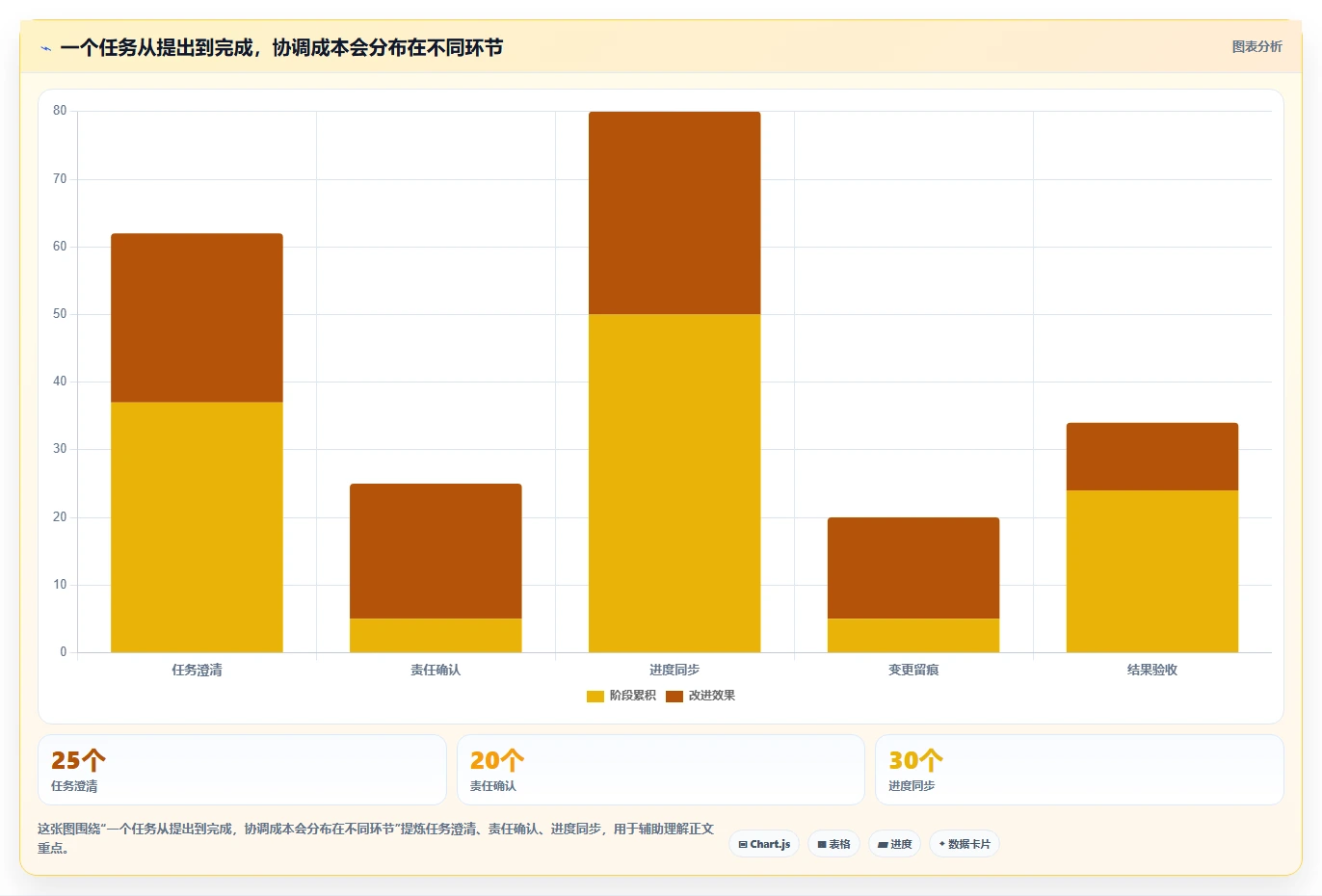This screenshot has width=1322, height=896.
Task: Click the 进度同步 x-axis label
Action: point(674,670)
